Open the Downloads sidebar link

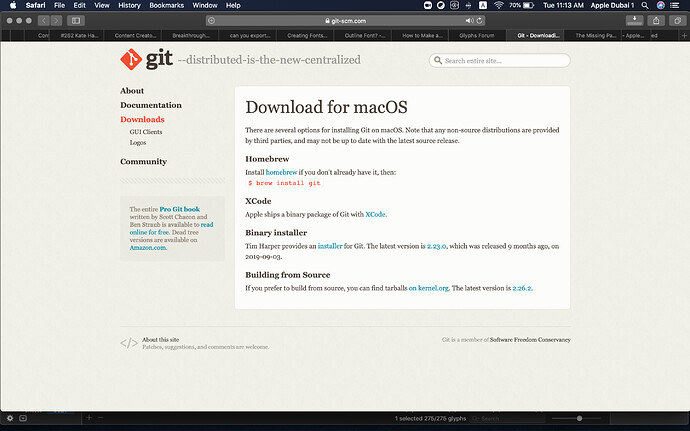click(x=142, y=119)
